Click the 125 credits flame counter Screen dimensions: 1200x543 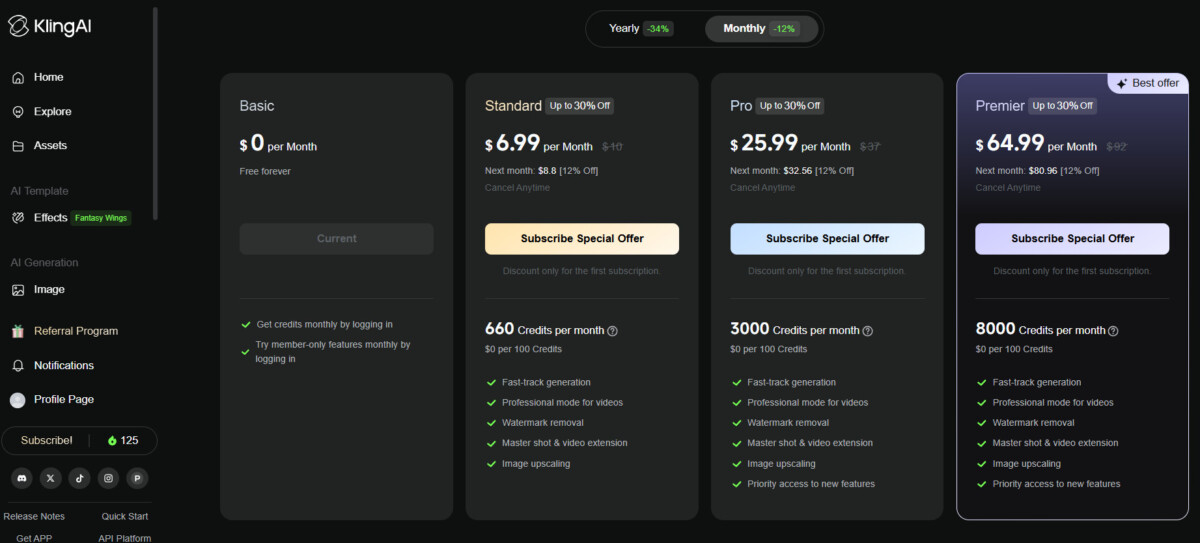(123, 440)
